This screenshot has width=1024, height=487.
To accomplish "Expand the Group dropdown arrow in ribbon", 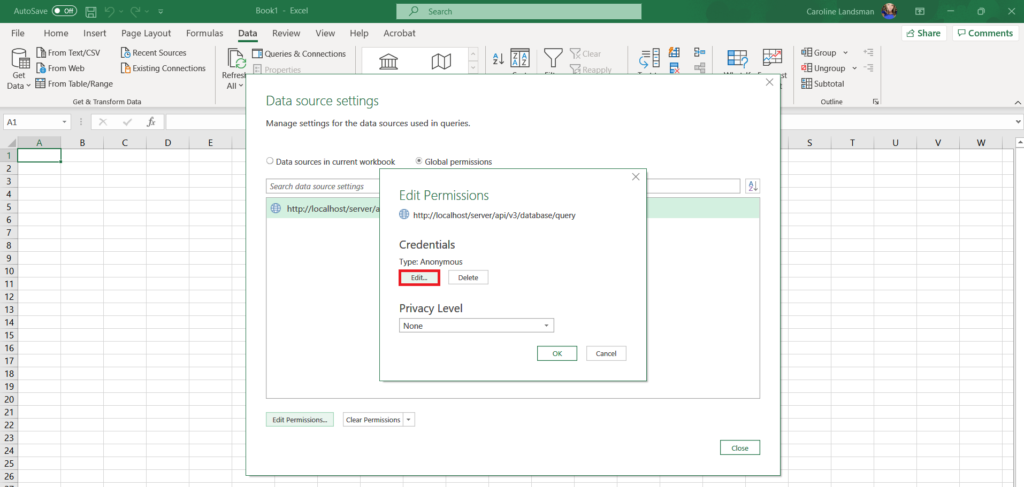I will pyautogui.click(x=845, y=53).
